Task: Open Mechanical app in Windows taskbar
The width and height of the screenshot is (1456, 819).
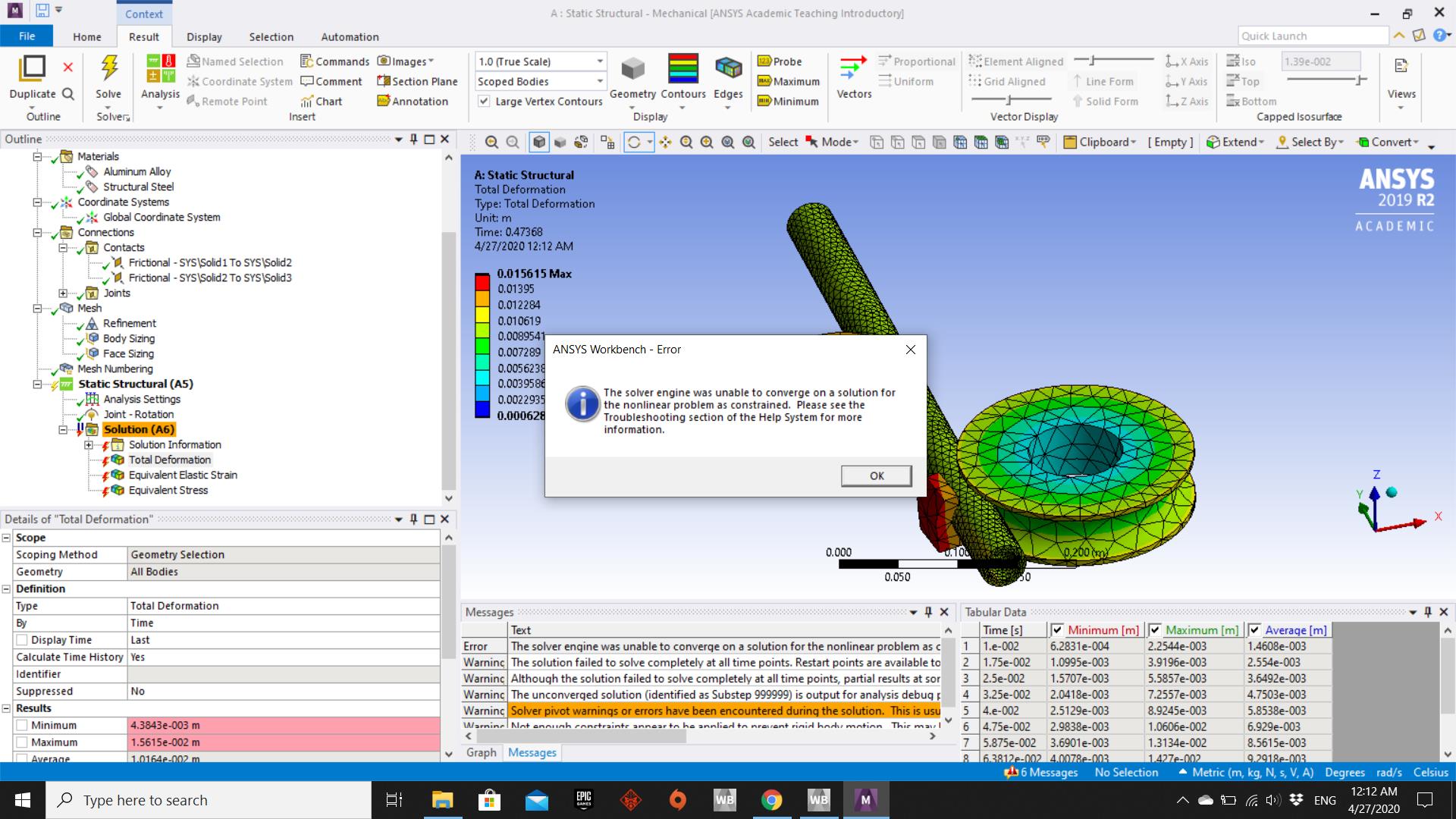Action: tap(865, 799)
